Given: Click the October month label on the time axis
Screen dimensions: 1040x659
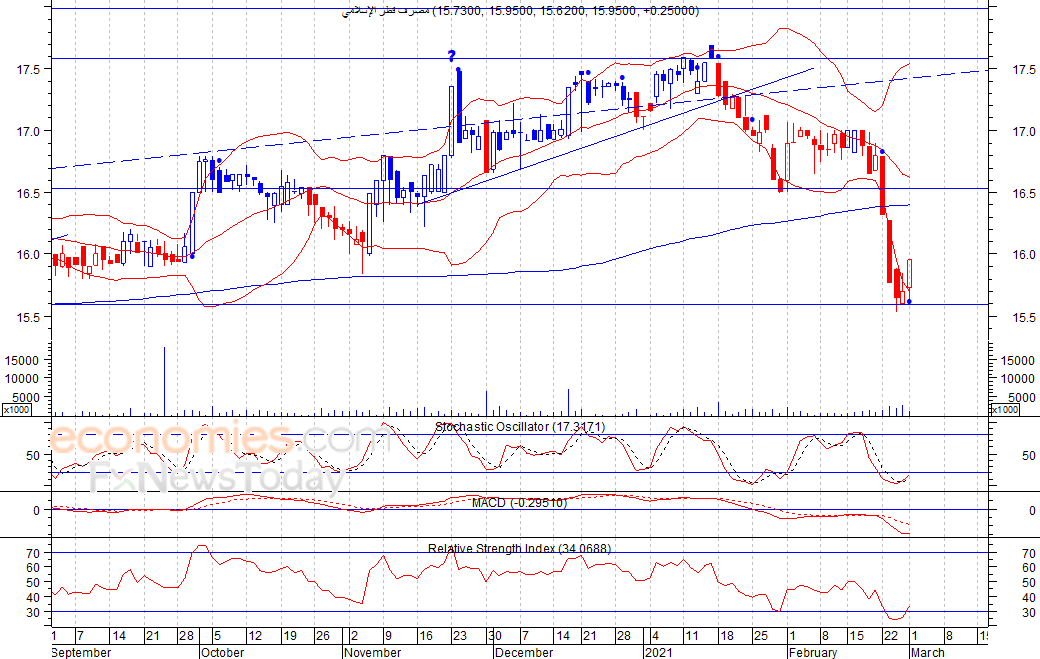Looking at the screenshot, I should coord(222,652).
